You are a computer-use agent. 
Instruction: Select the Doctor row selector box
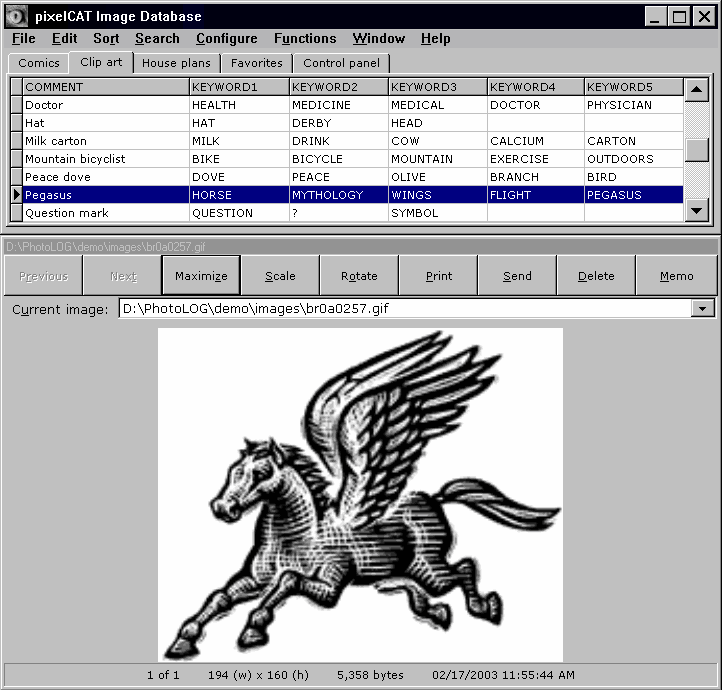[17, 105]
